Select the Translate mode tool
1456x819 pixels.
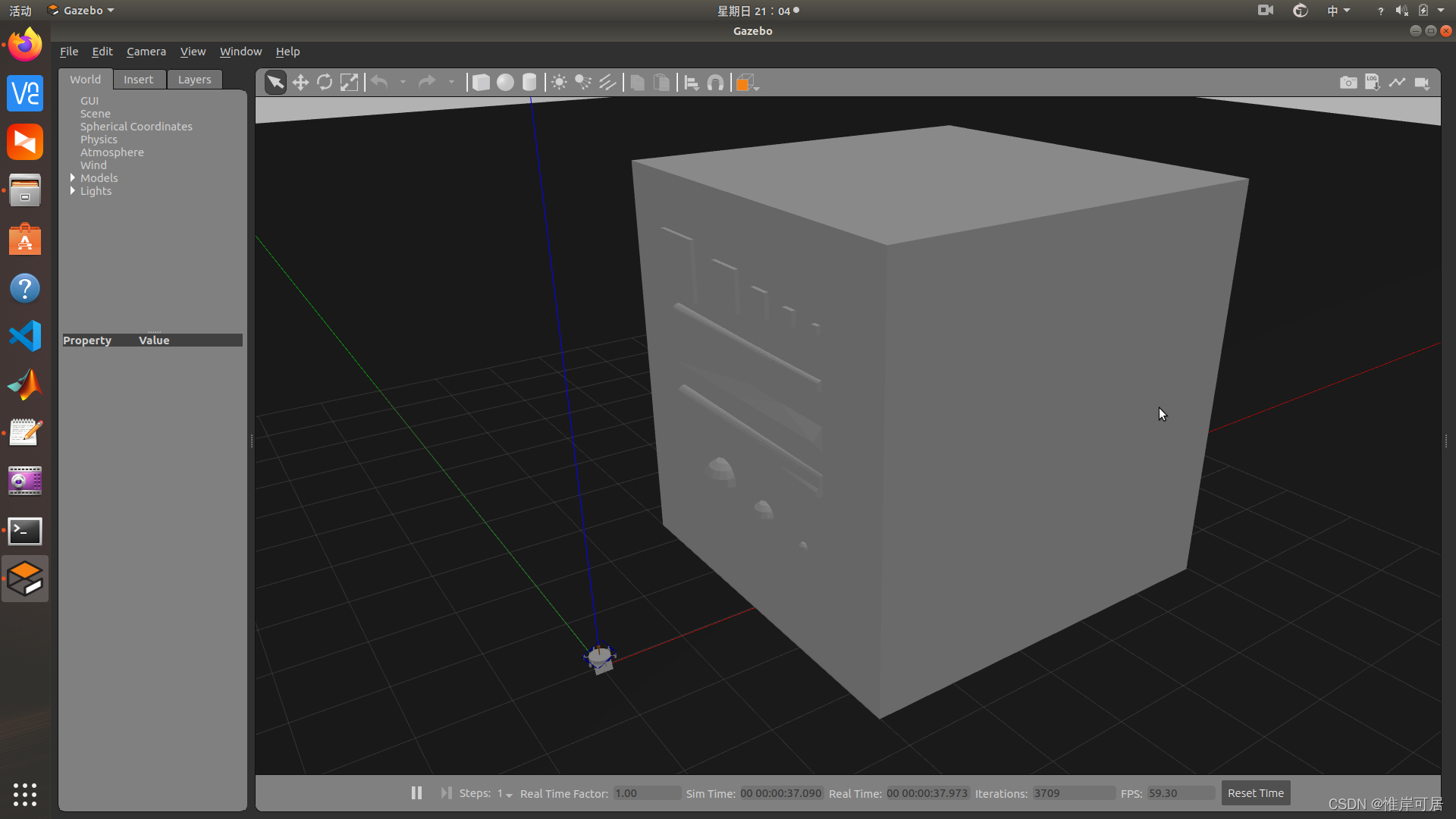pos(300,83)
